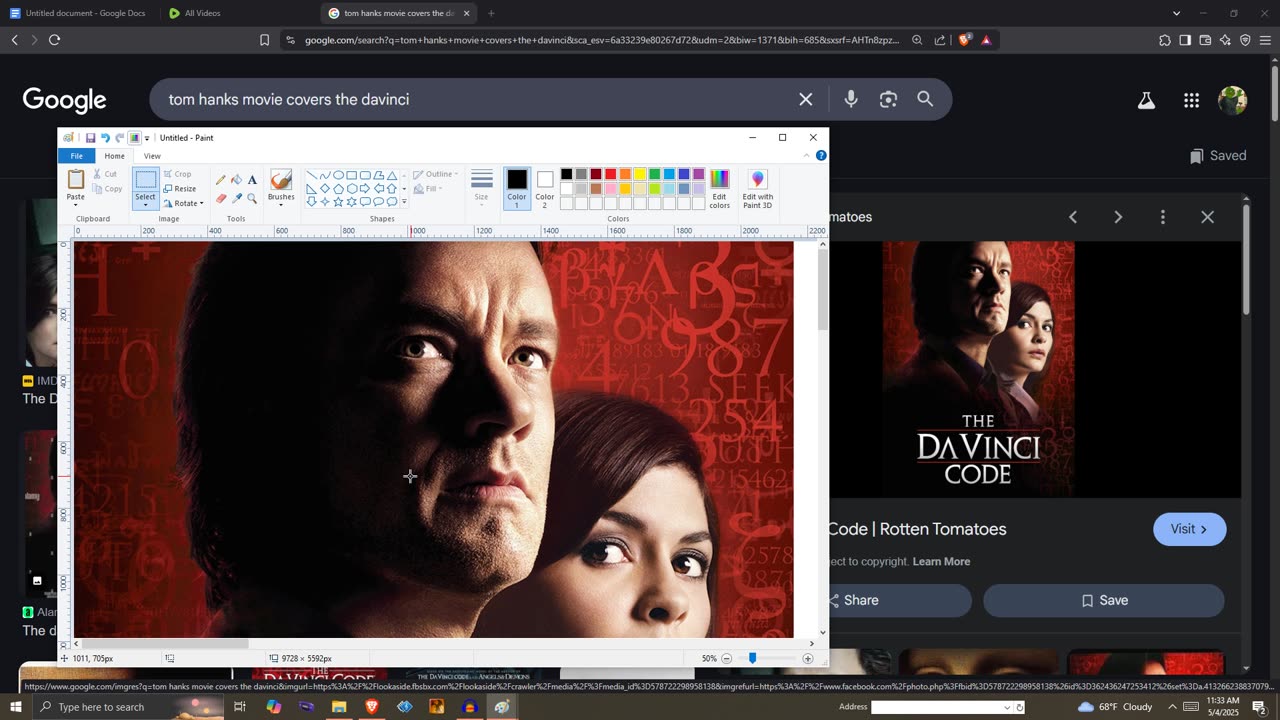Click Color 1 foreground selector
Screen dimensions: 1280x720
pyautogui.click(x=517, y=188)
